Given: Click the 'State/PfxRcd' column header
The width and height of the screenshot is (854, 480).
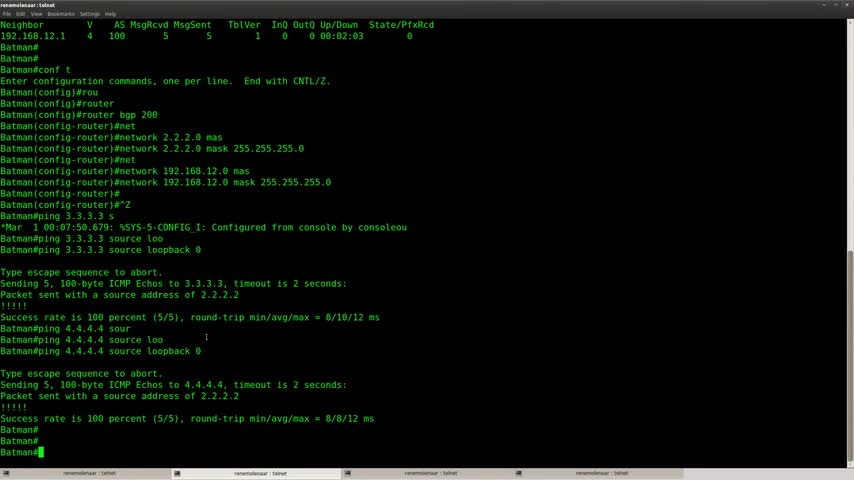Looking at the screenshot, I should coord(401,25).
